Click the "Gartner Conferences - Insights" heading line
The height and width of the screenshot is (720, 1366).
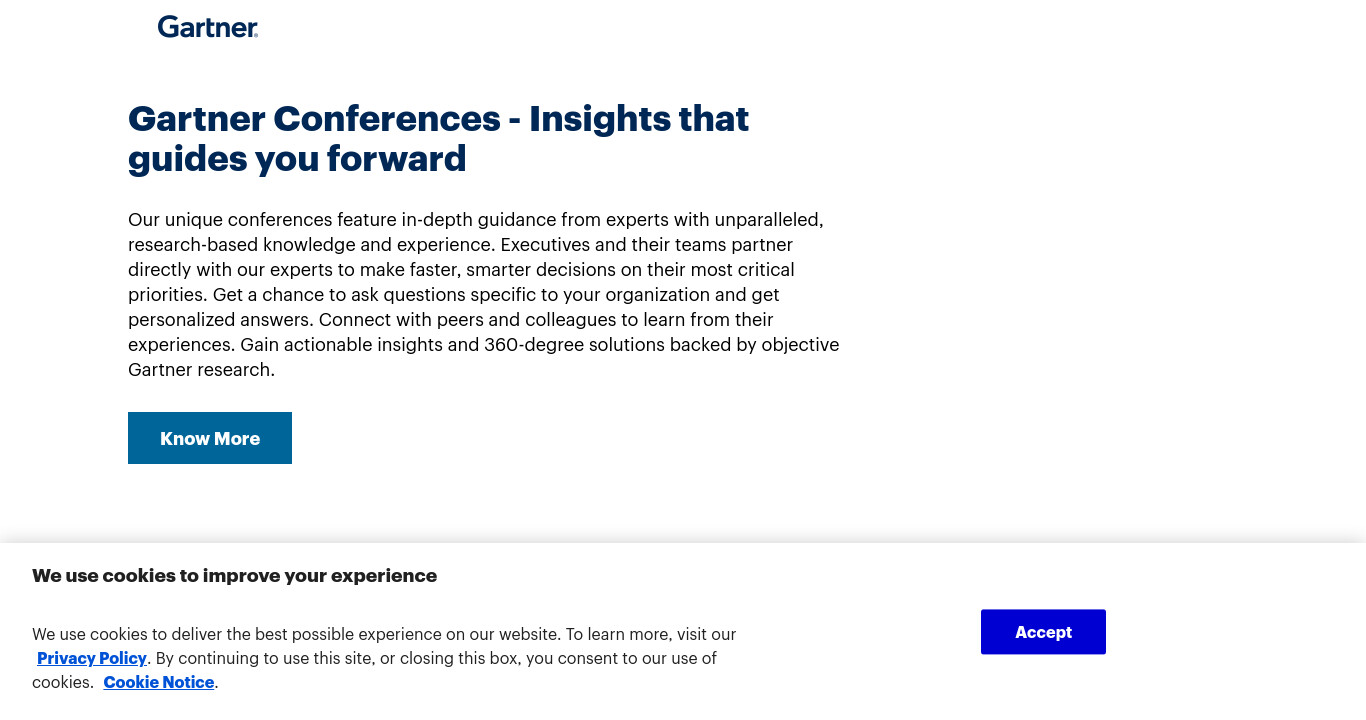pos(439,119)
